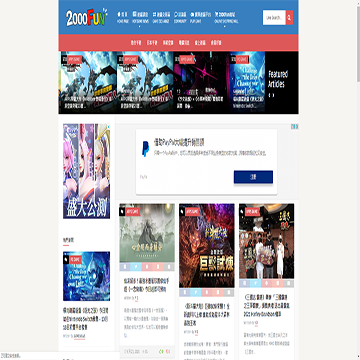Open the PLAY GAME nav item
The width and height of the screenshot is (360, 360).
[x=200, y=17]
